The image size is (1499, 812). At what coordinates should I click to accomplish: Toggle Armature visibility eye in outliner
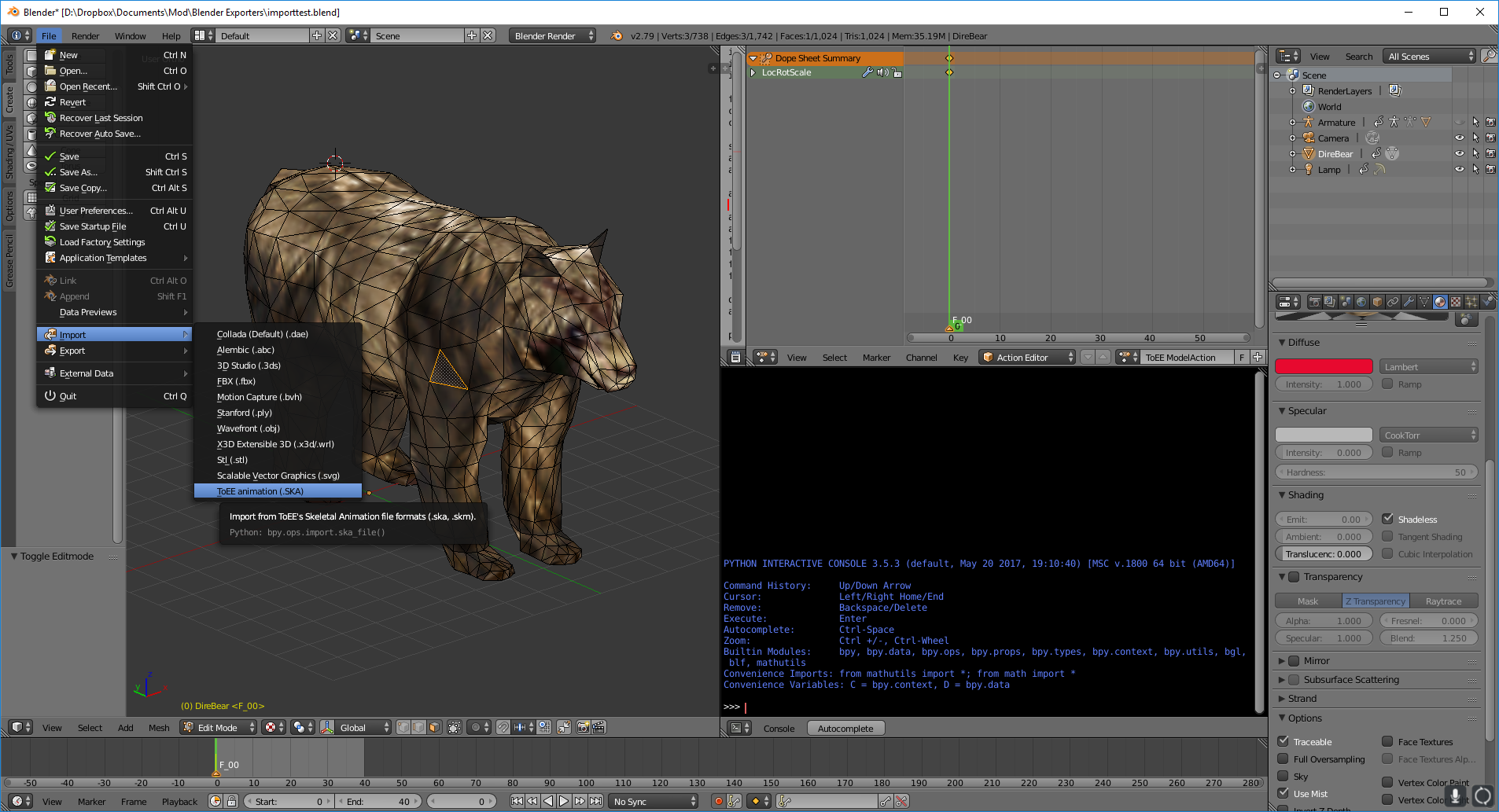coord(1460,122)
